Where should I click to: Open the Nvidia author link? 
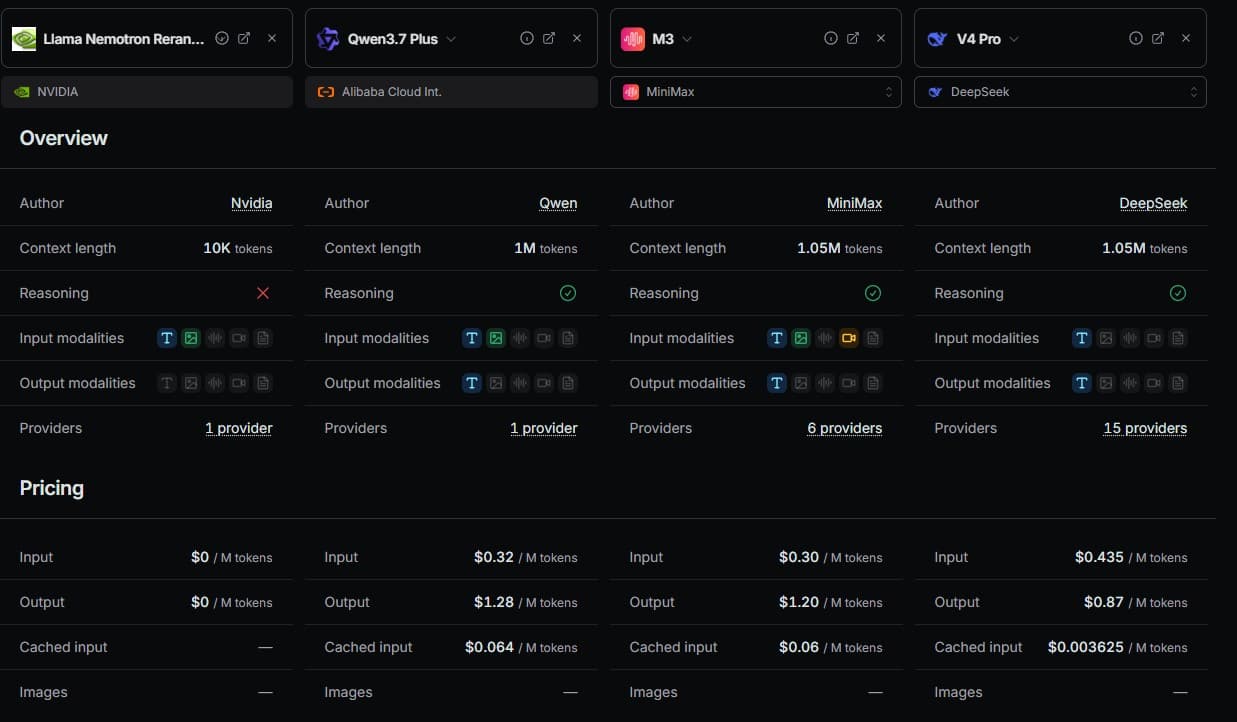click(252, 203)
